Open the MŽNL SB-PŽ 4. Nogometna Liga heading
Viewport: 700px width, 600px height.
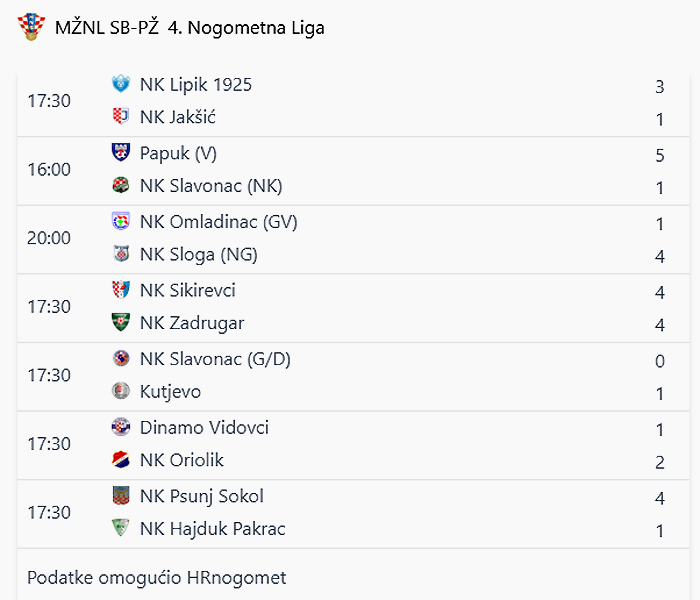click(x=190, y=28)
